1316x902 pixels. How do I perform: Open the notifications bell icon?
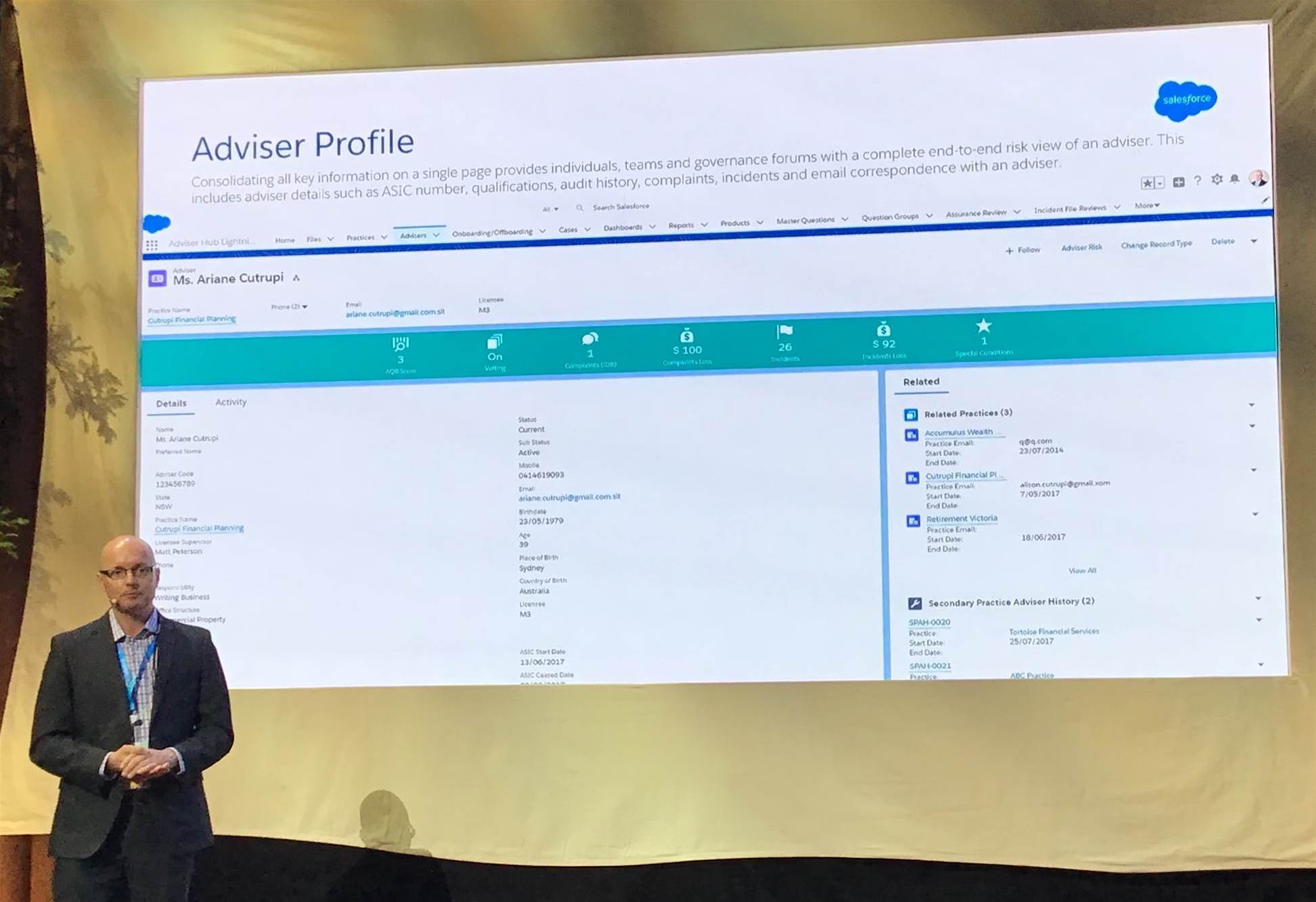(x=1235, y=179)
